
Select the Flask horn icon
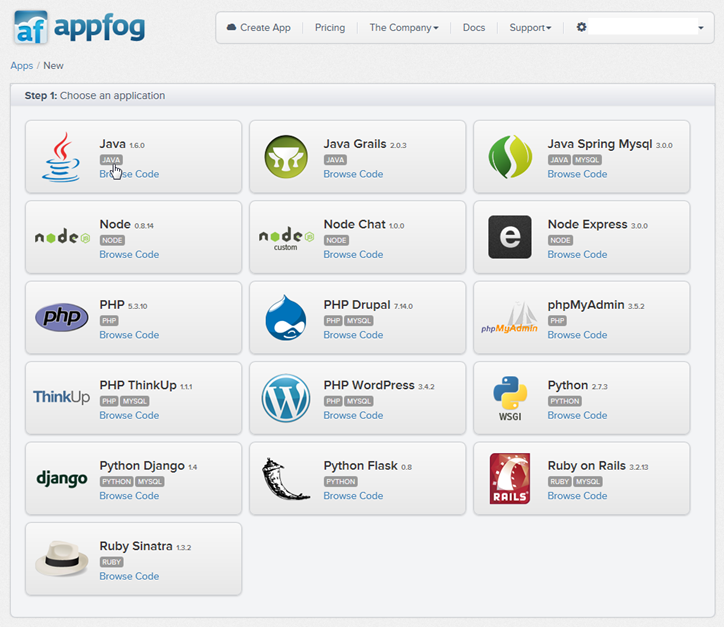[x=286, y=479]
